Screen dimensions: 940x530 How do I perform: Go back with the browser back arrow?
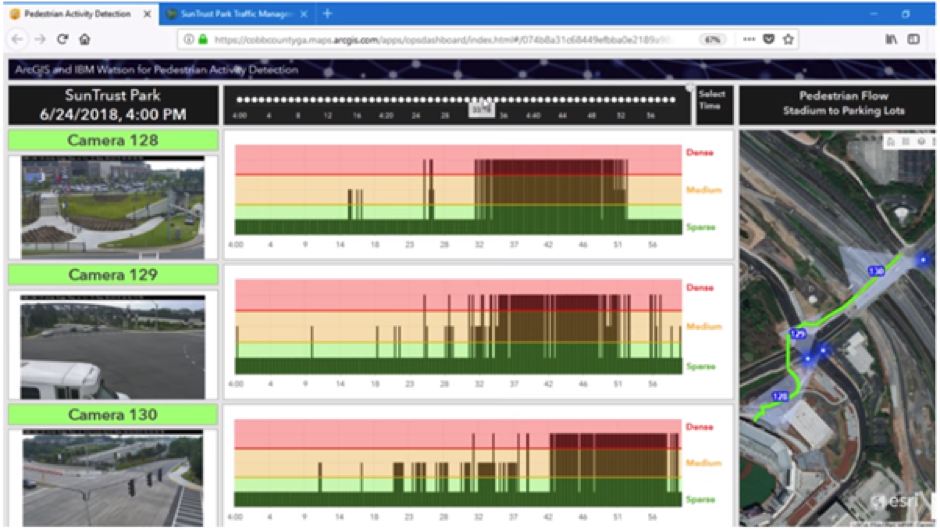coord(17,40)
